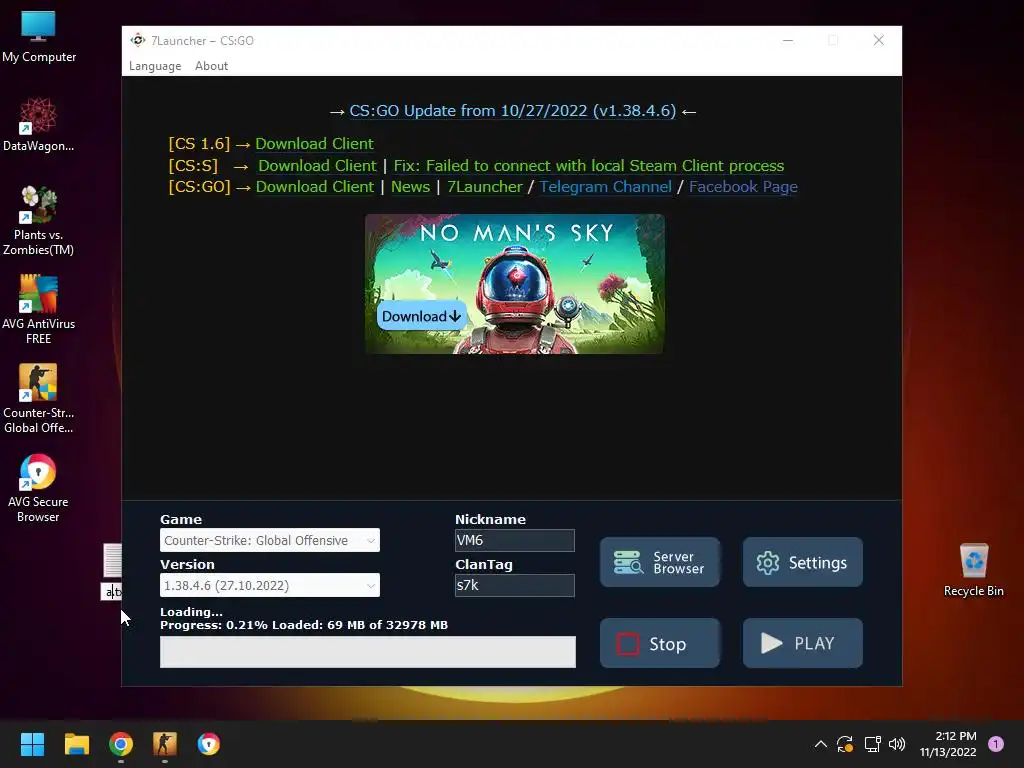The height and width of the screenshot is (768, 1024).
Task: Open the CS:GO Update v1.38.4.6 link
Action: 513,110
